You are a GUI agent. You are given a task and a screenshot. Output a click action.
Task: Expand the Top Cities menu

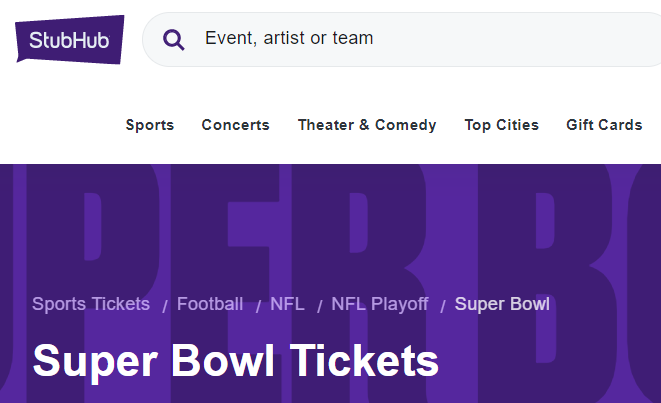coord(501,125)
